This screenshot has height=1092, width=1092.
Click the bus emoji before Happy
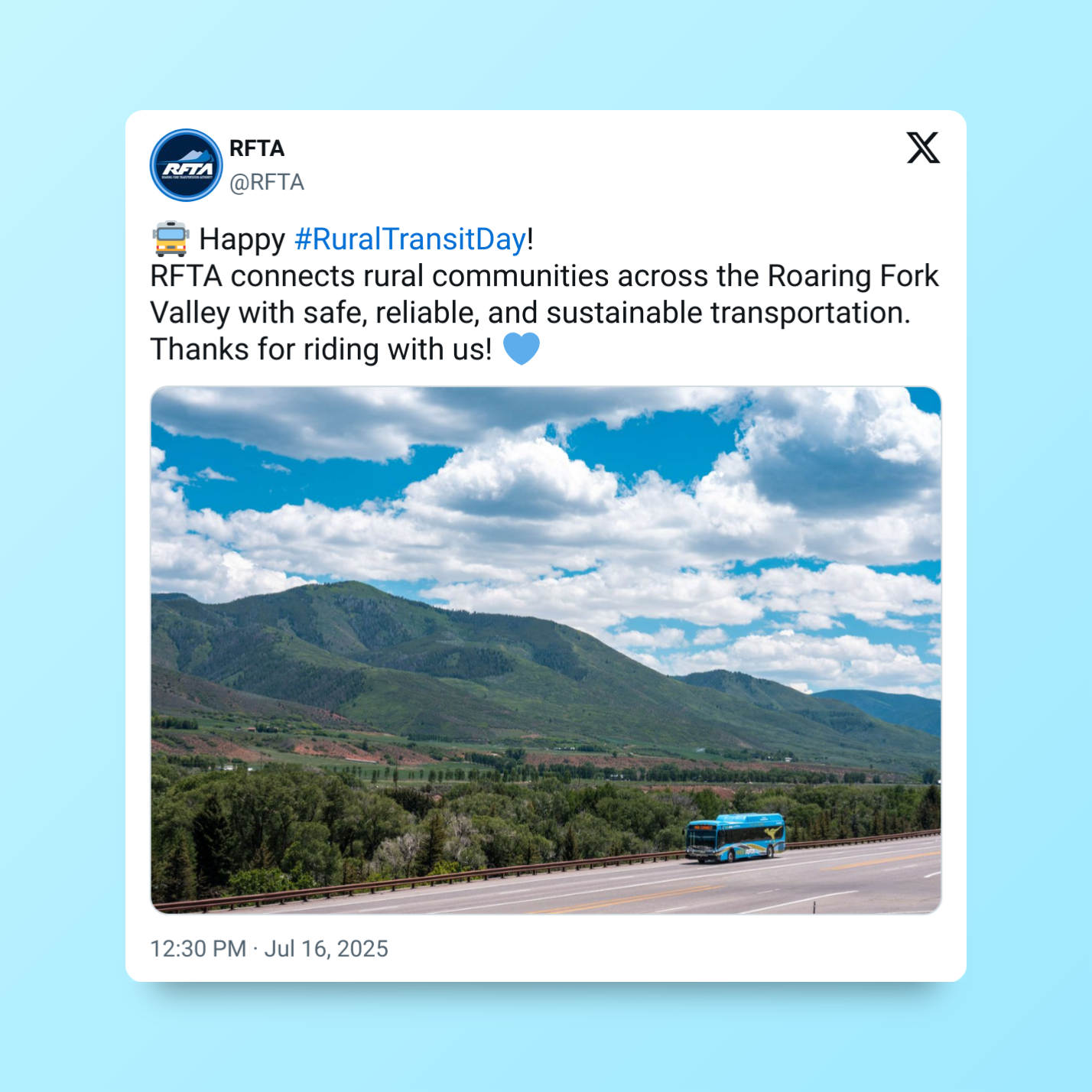(171, 239)
